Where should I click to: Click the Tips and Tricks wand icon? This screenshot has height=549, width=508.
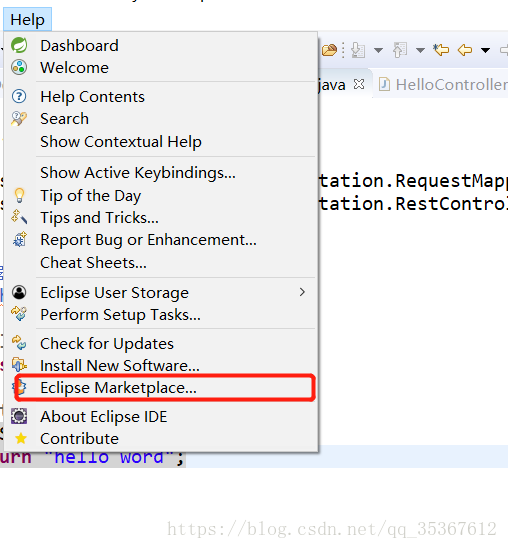point(19,217)
